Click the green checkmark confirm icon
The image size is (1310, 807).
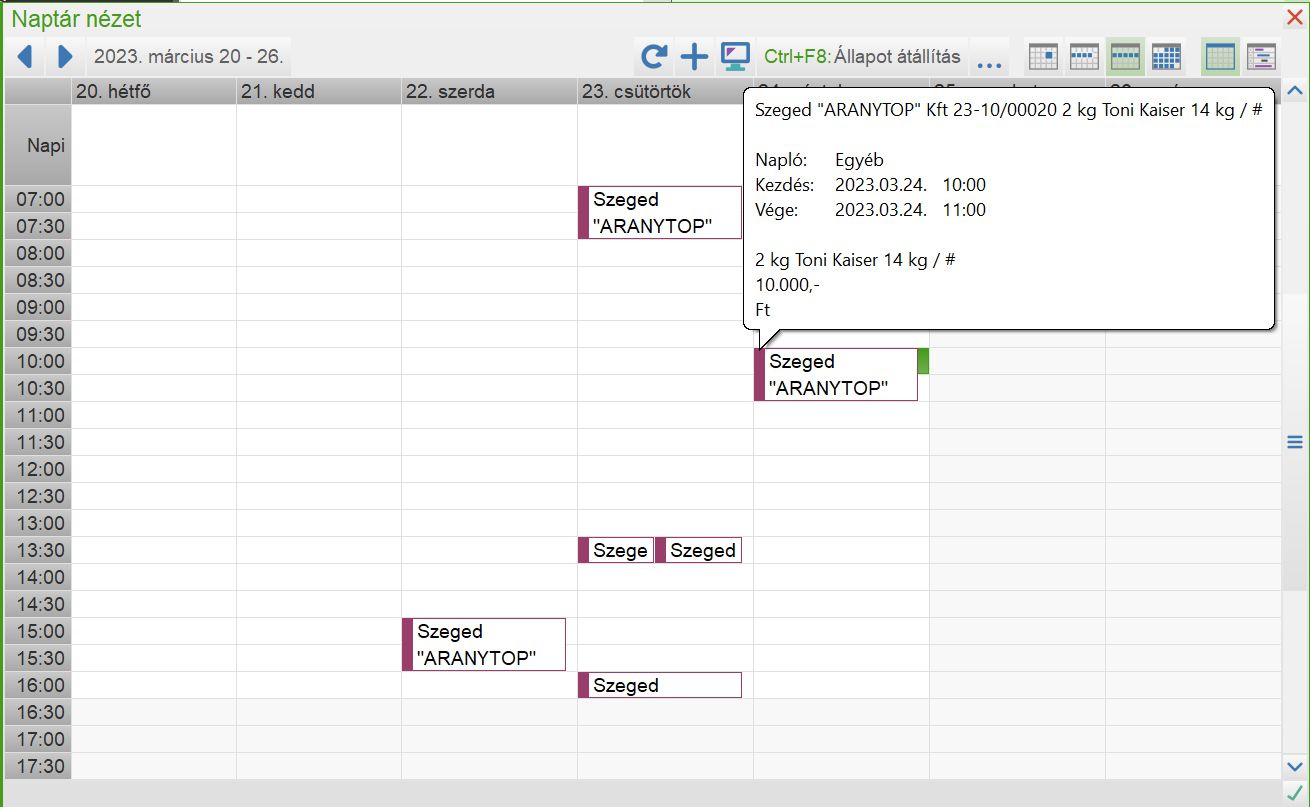click(x=1295, y=793)
